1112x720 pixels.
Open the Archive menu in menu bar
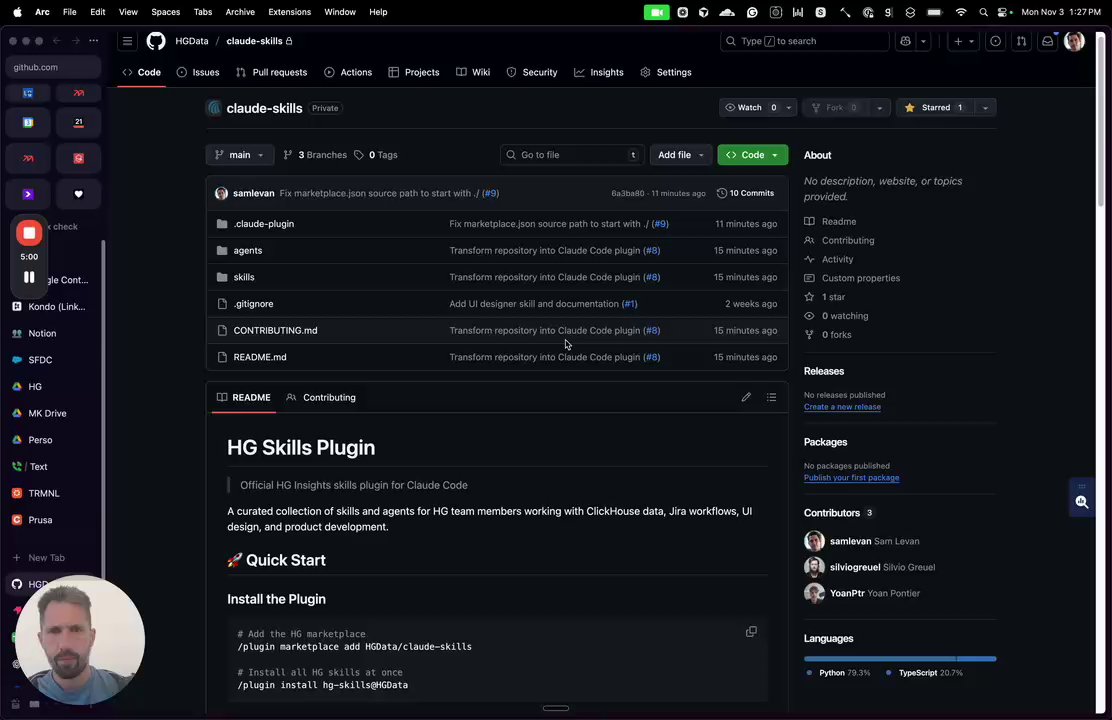point(240,12)
